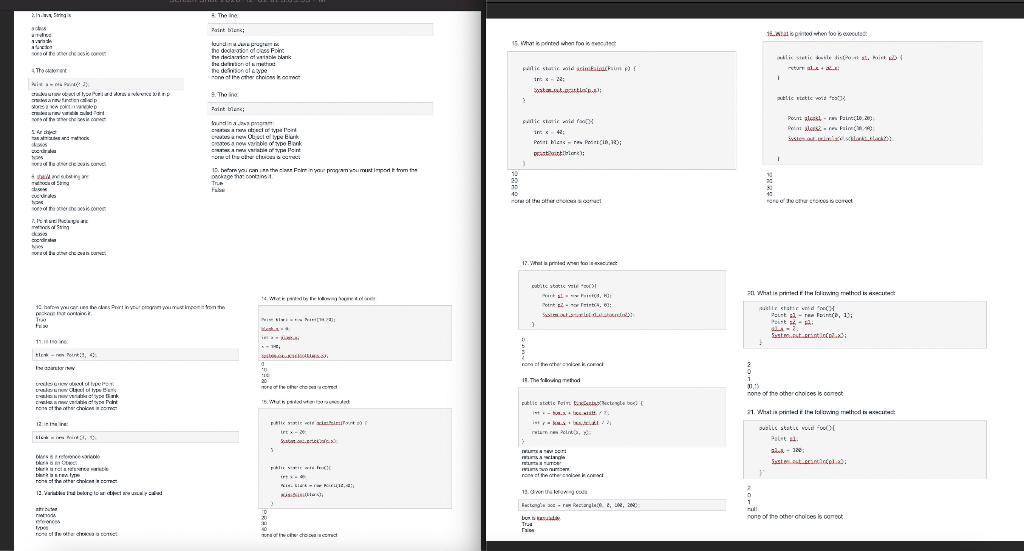Viewport: 1024px width, 551px height.
Task: Click question 6 about charAt and substring
Action: click(x=60, y=176)
